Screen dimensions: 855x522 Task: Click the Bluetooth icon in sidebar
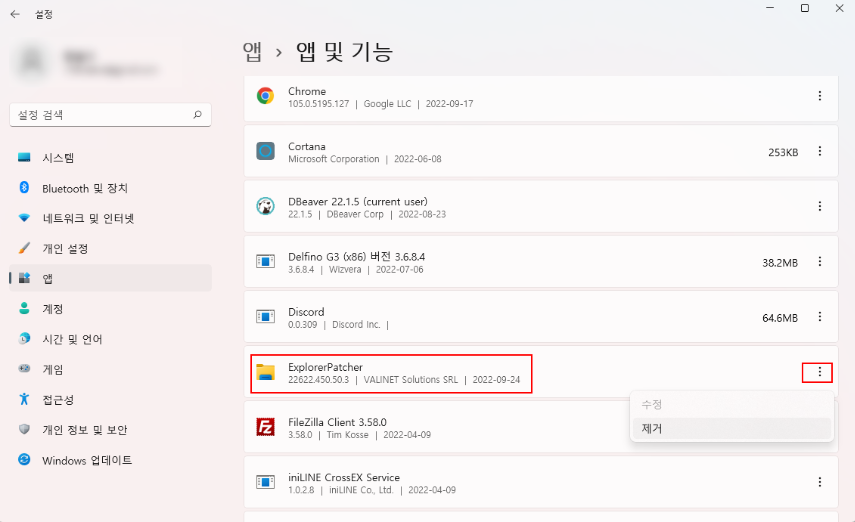24,188
